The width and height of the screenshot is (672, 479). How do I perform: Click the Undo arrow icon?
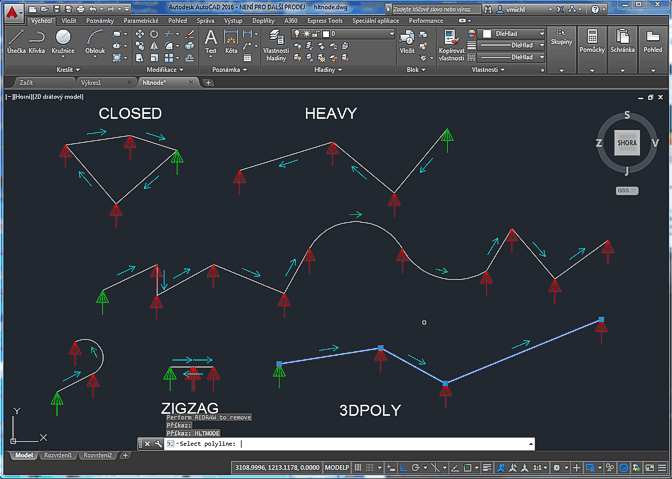93,9
